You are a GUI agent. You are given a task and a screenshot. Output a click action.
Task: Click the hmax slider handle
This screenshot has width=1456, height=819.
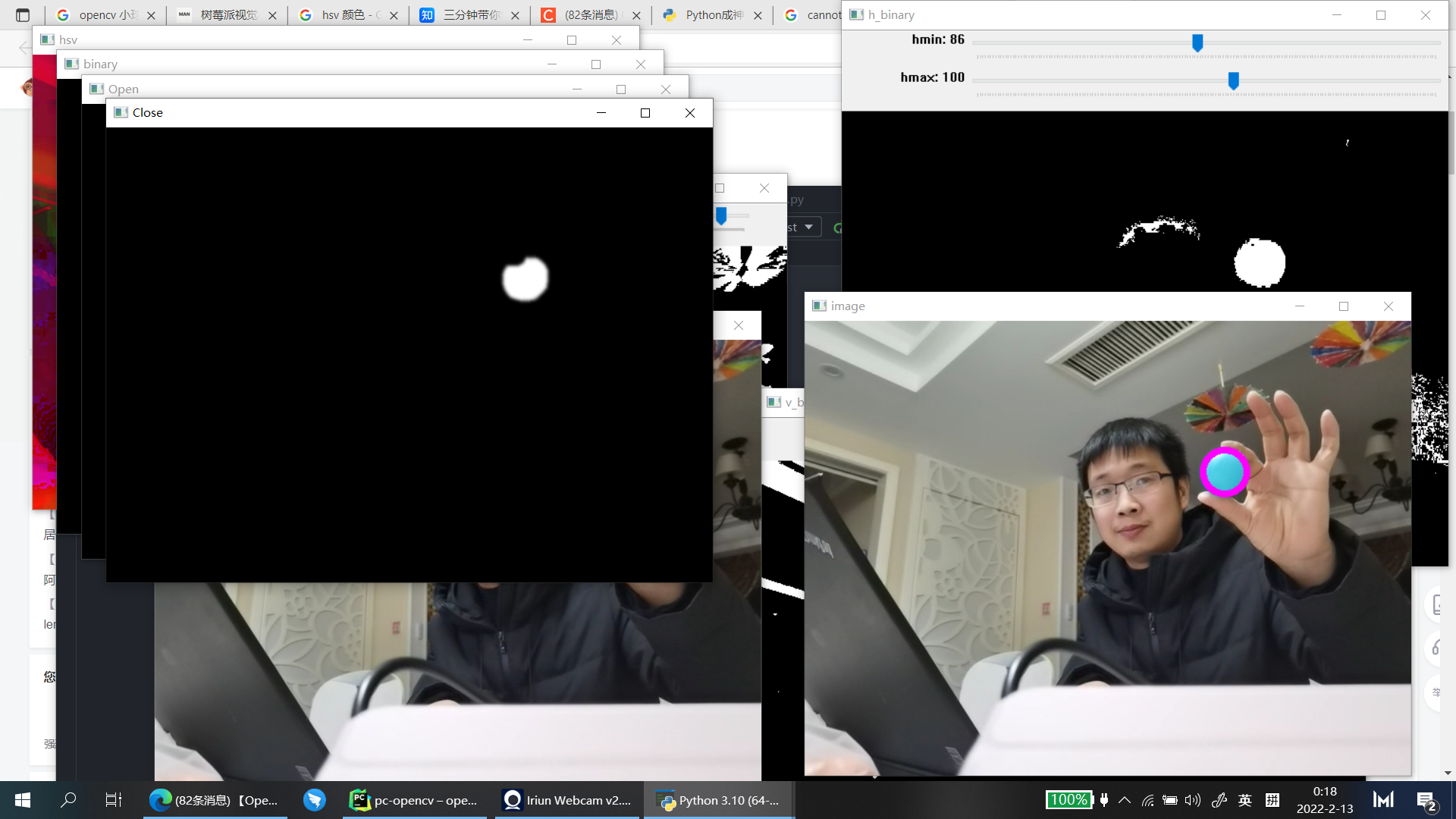(1233, 80)
